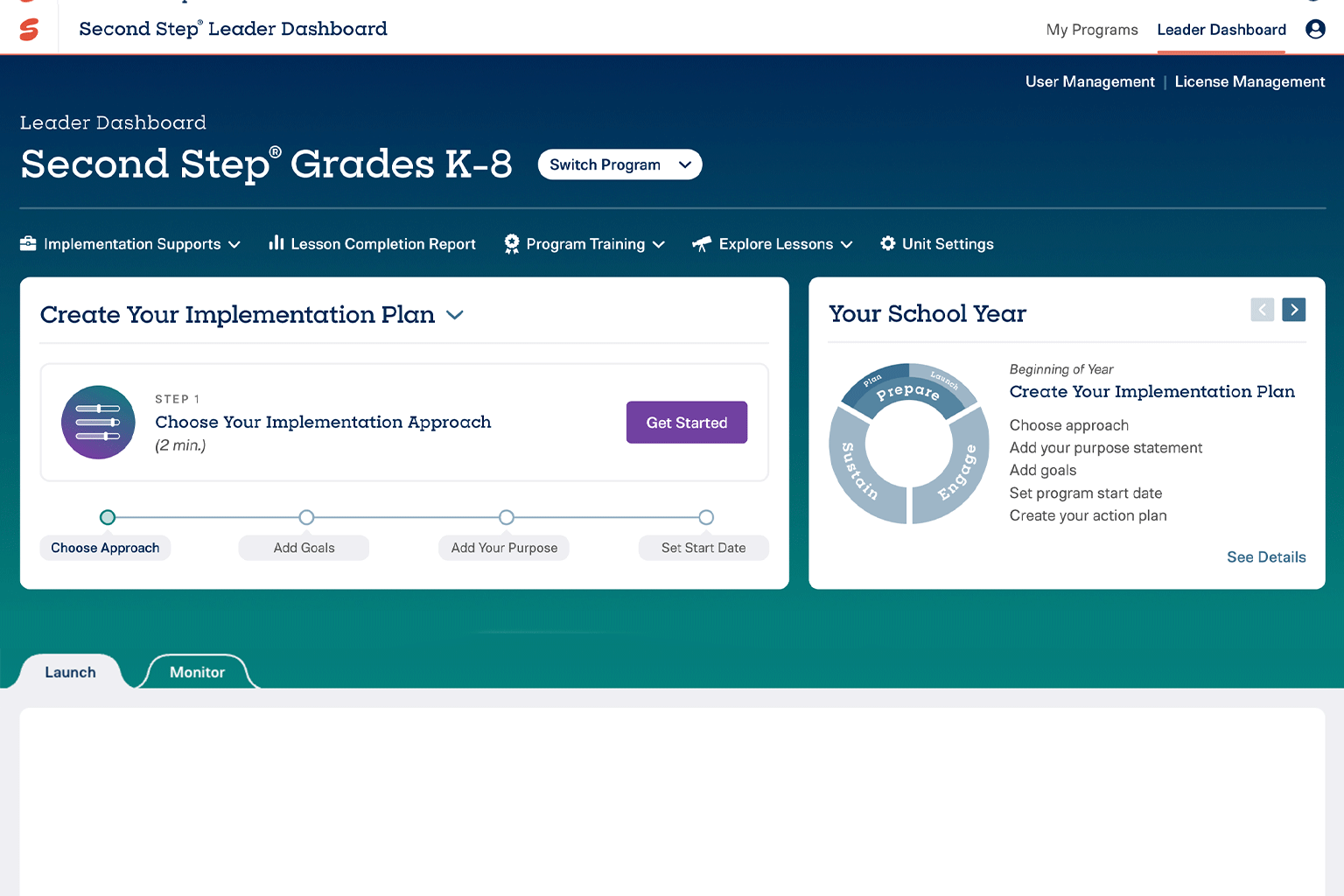Open See Details for Your School Year

[1266, 556]
